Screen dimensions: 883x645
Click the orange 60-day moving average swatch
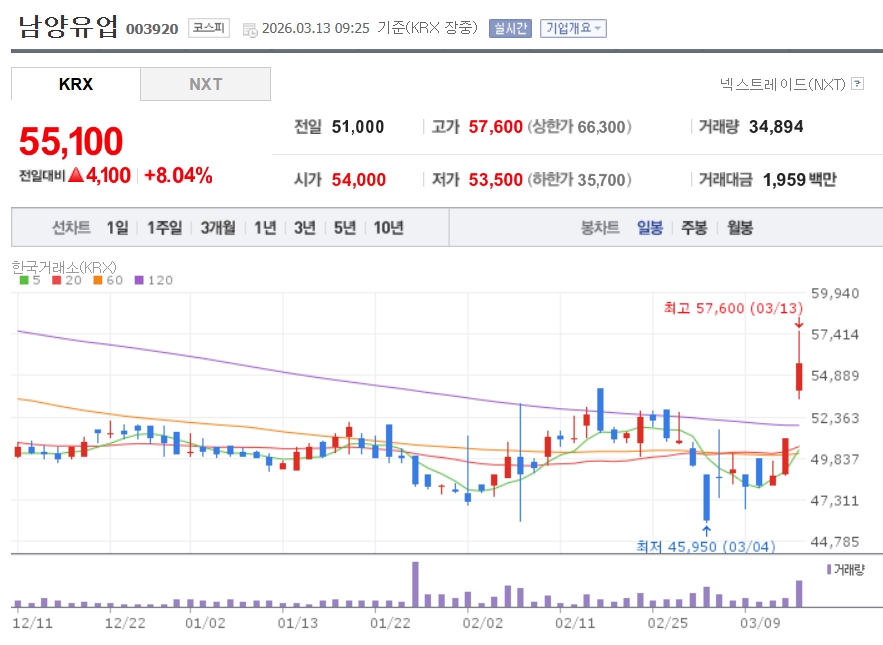coord(97,280)
